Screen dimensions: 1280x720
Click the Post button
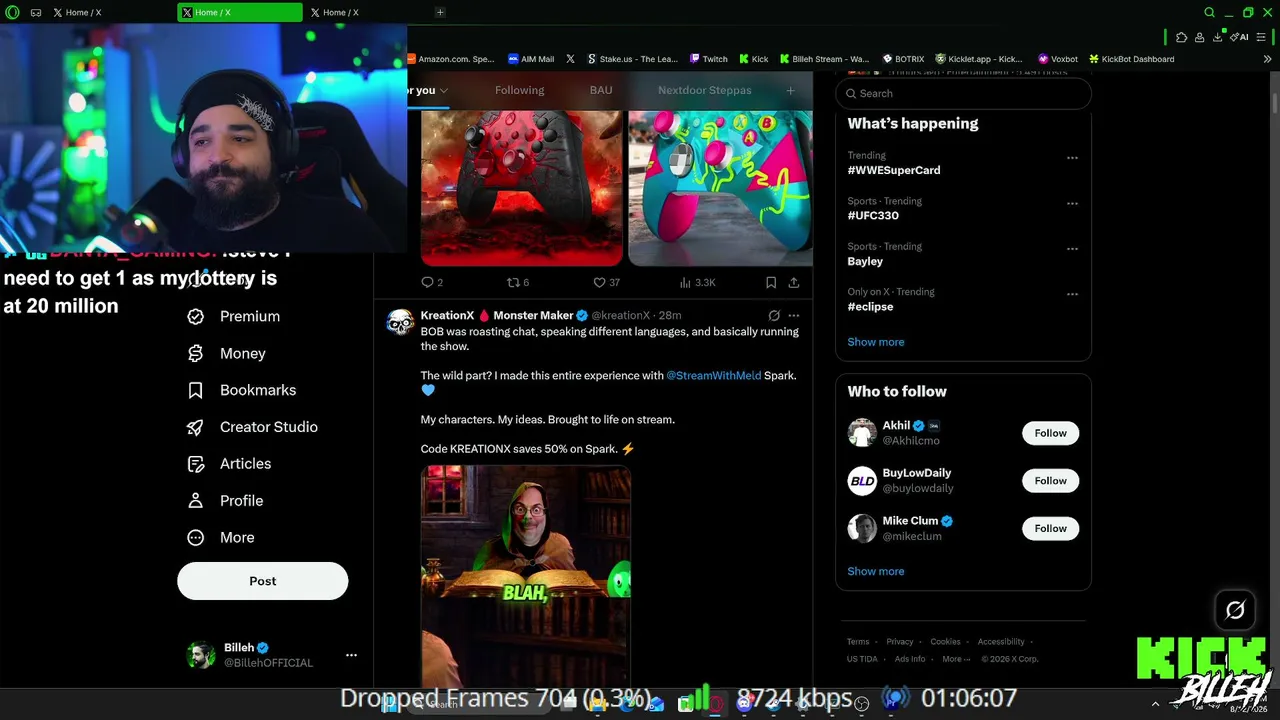(x=263, y=581)
